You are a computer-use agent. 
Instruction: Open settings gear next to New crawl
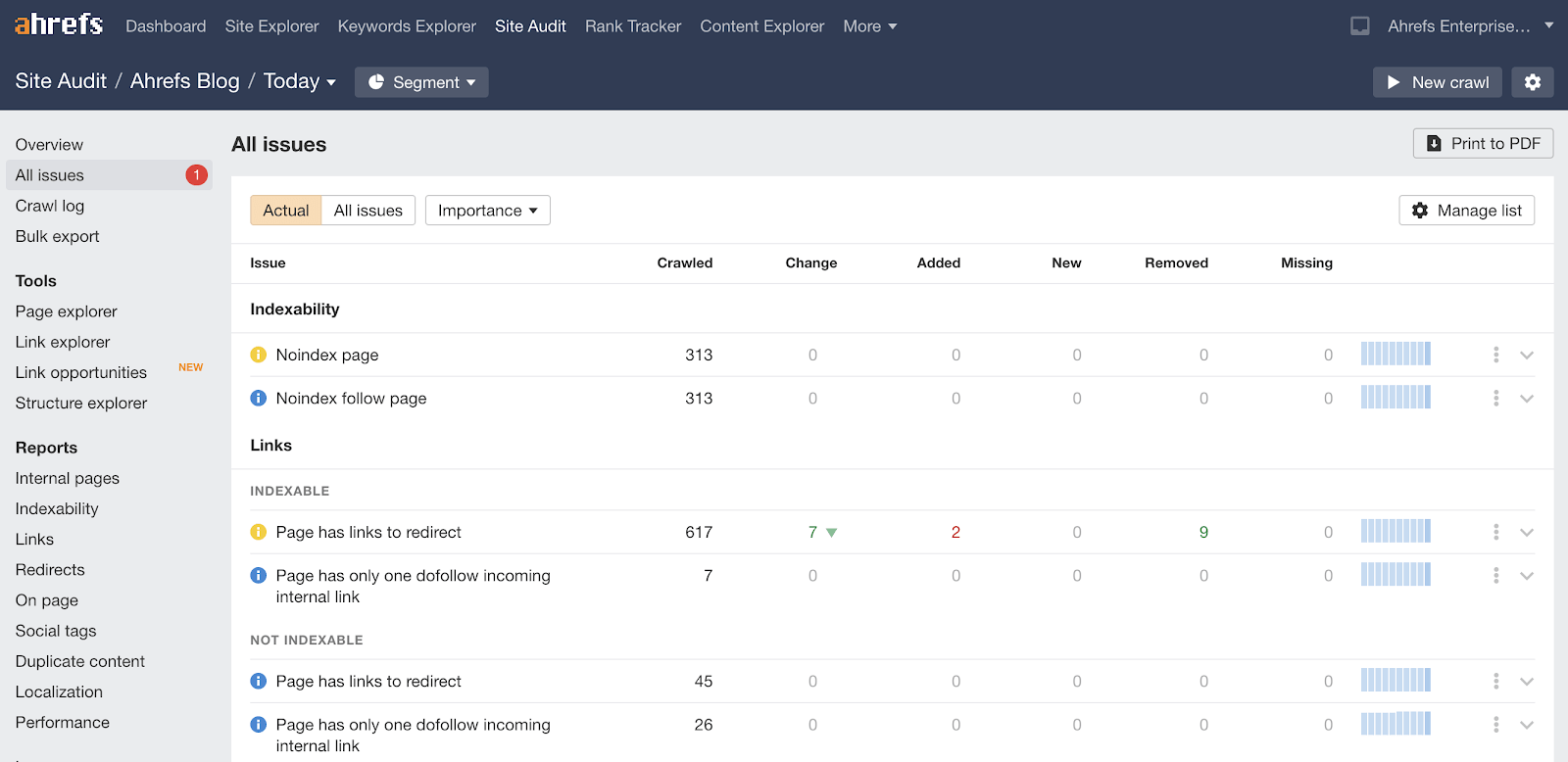tap(1532, 82)
